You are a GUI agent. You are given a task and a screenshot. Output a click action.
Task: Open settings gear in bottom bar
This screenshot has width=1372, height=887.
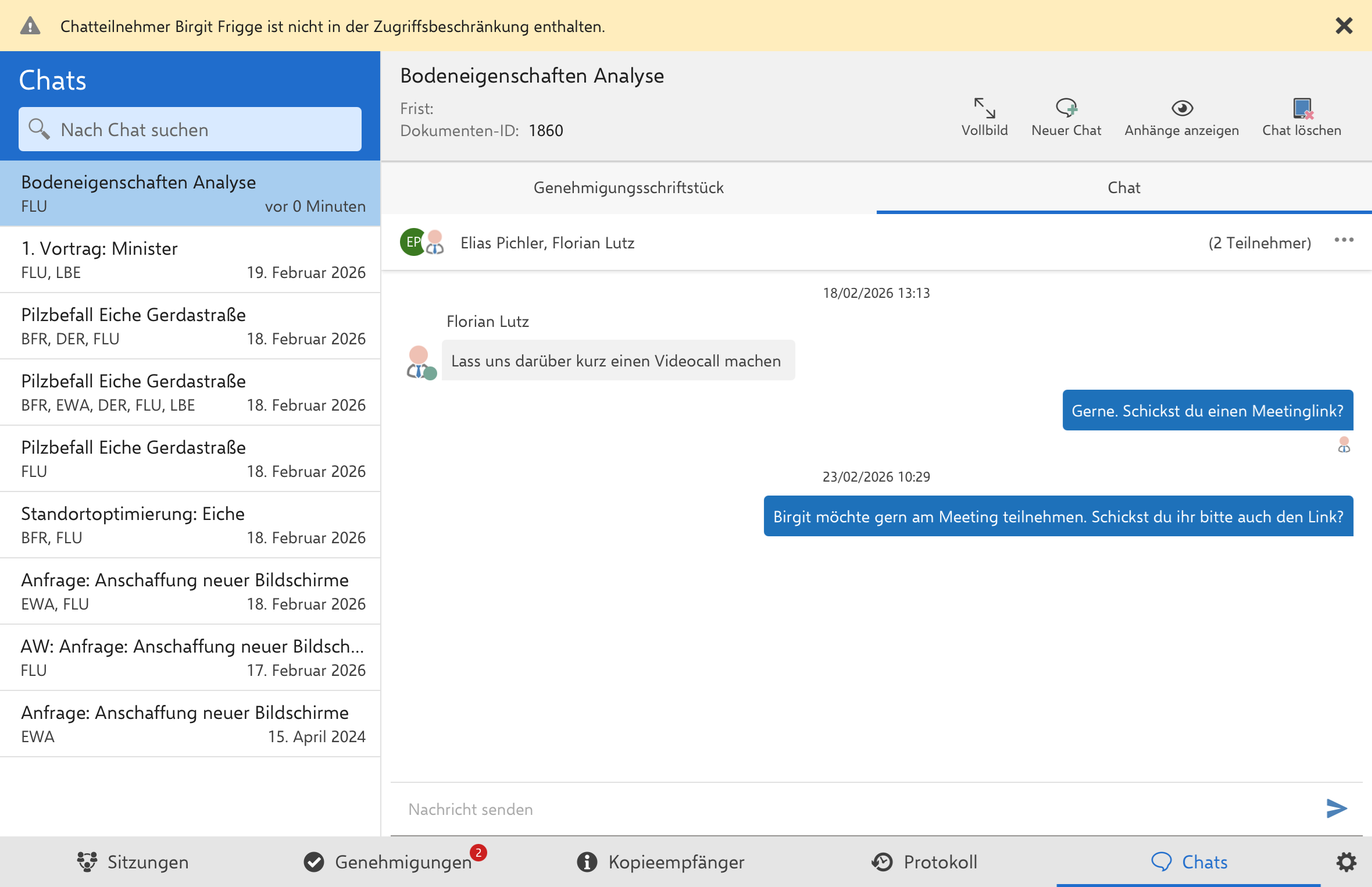tap(1346, 861)
